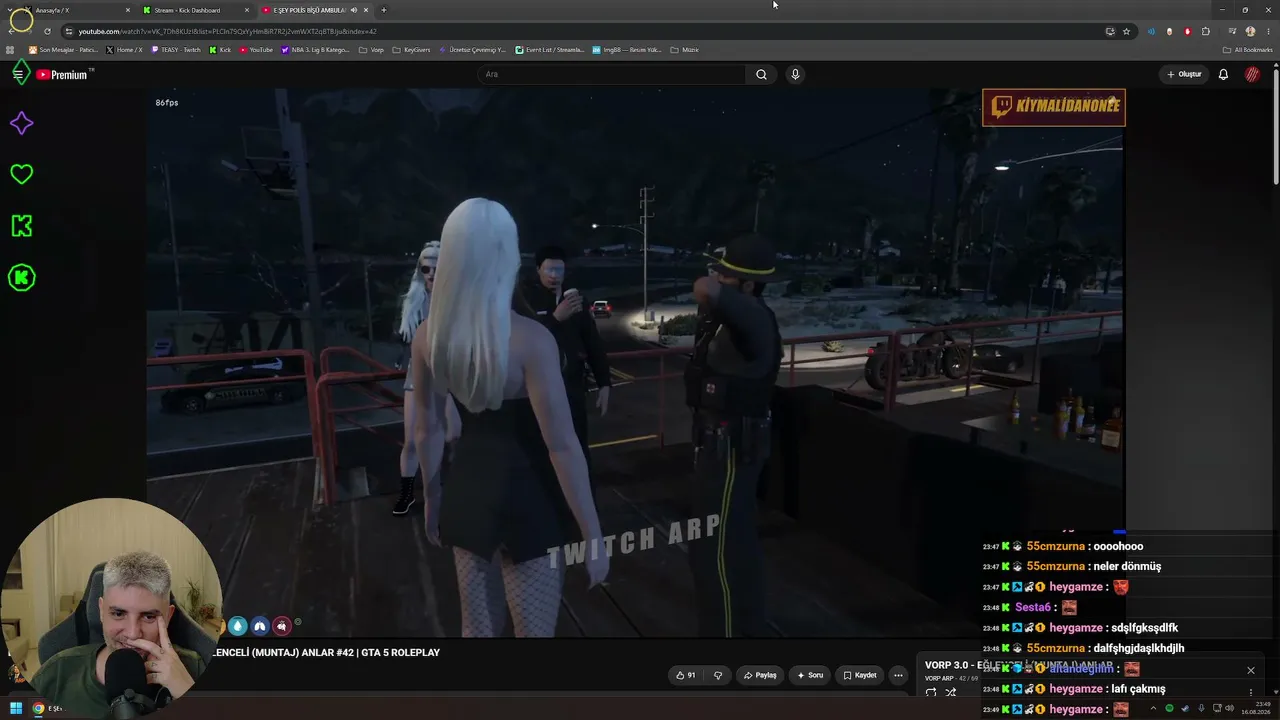Screen dimensions: 1280x720
Task: Start voice search with the microphone
Action: click(x=795, y=74)
